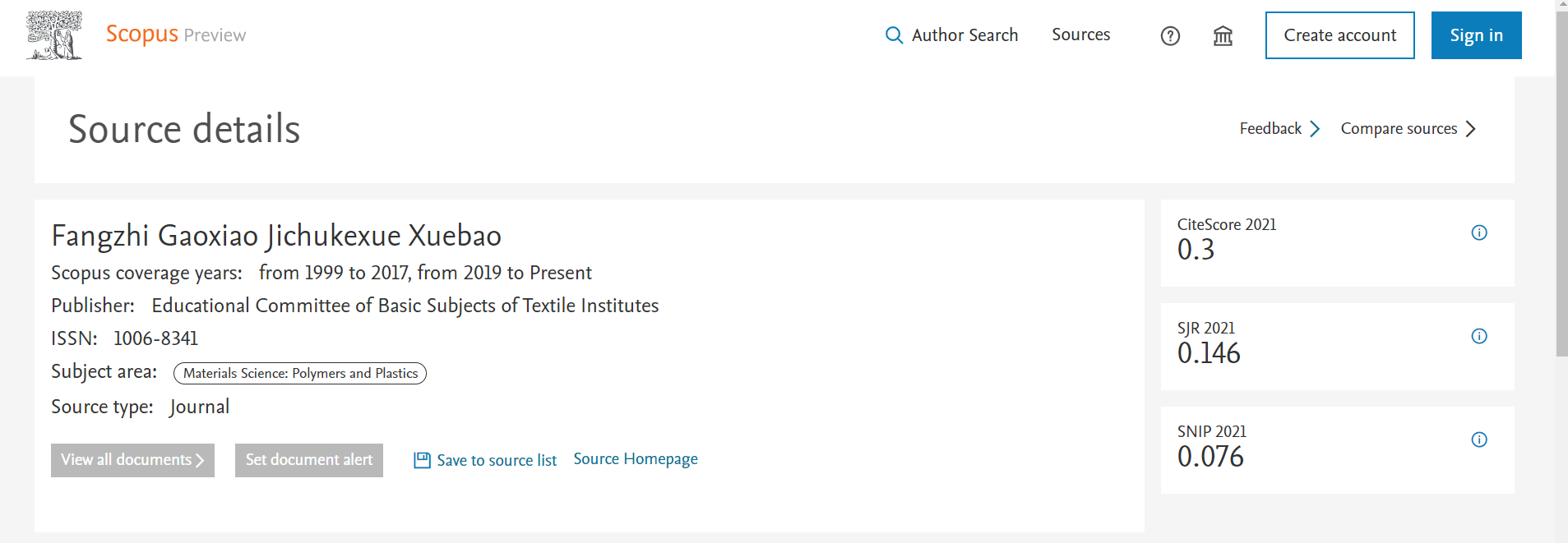Show CiteScore 2021 info icon

[x=1478, y=232]
